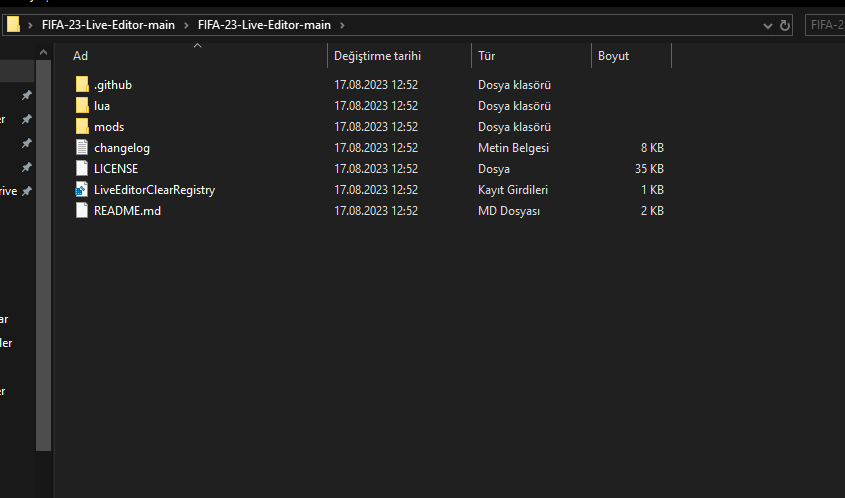Select the LICENSE file name

(x=116, y=169)
